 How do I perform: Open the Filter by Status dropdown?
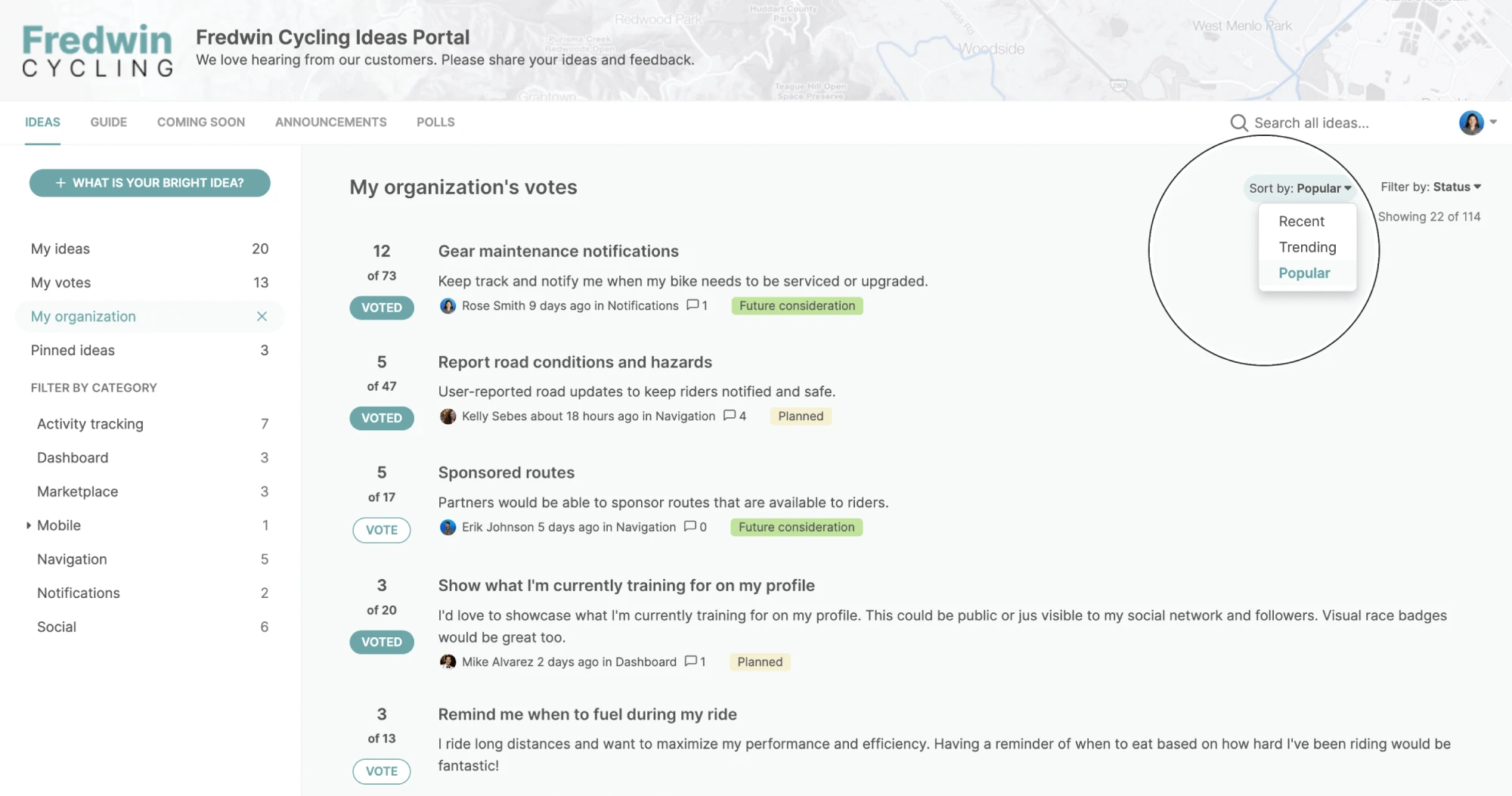(1430, 187)
